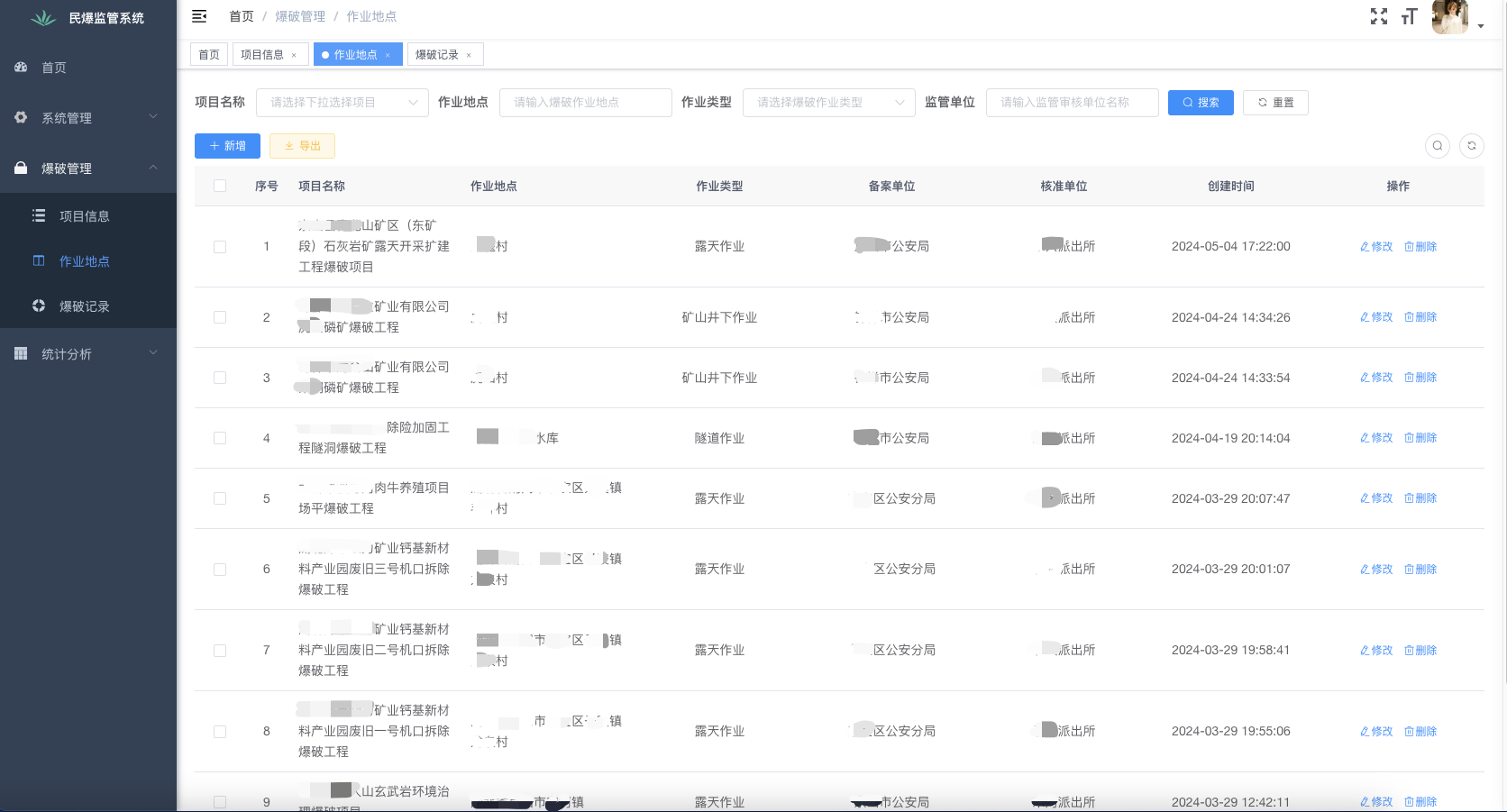Viewport: 1507px width, 812px height.
Task: Toggle fullscreen mode icon
Action: (x=1379, y=16)
